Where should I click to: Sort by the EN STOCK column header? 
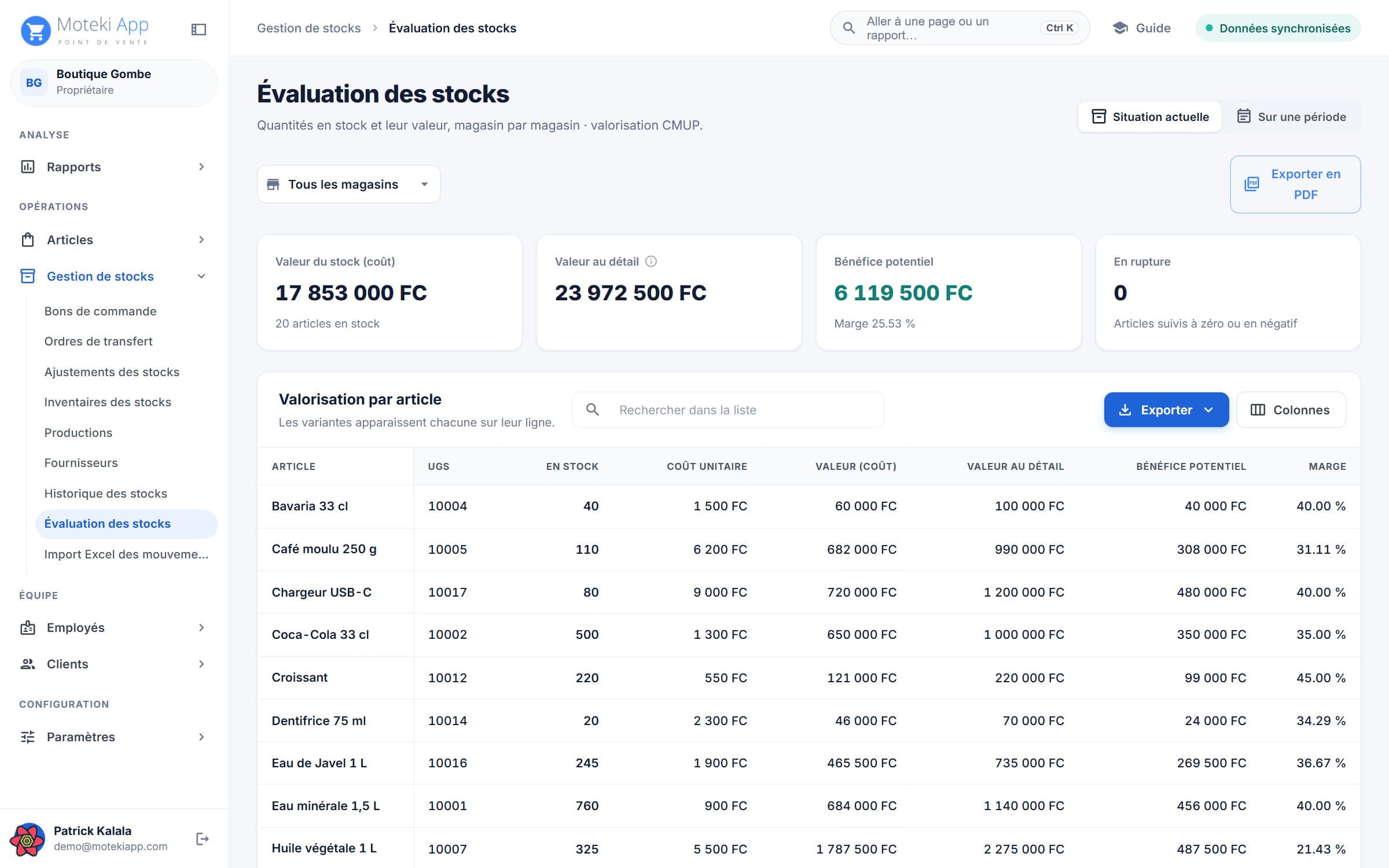pos(572,466)
